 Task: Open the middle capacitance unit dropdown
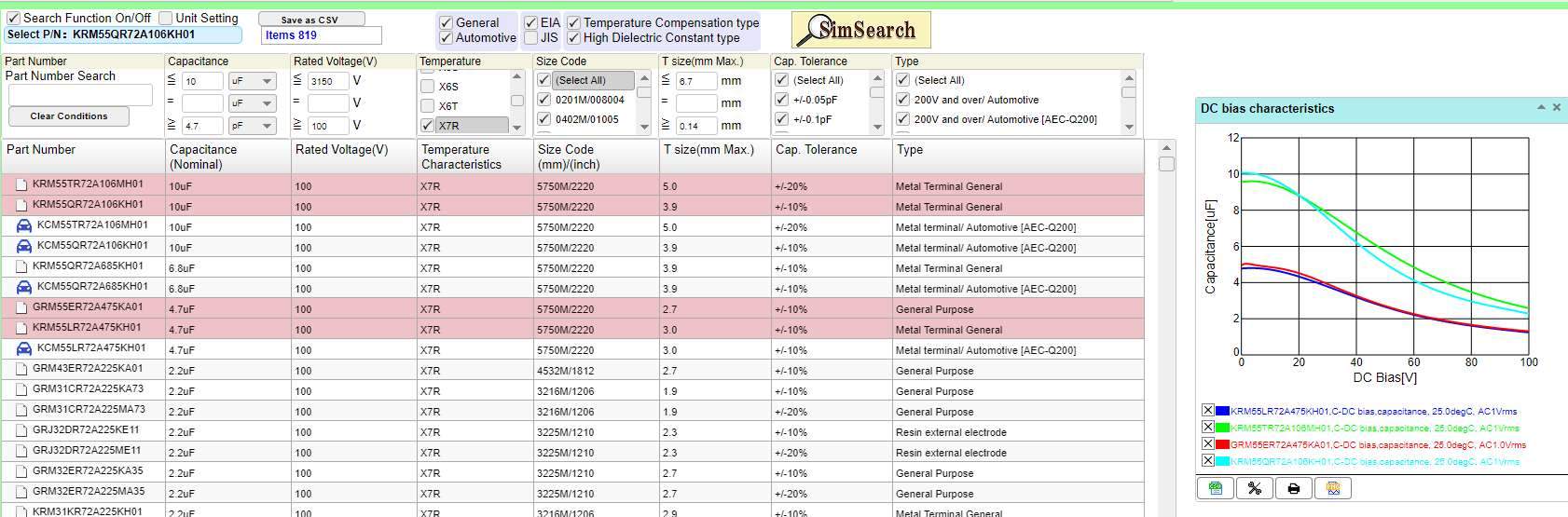click(x=252, y=103)
